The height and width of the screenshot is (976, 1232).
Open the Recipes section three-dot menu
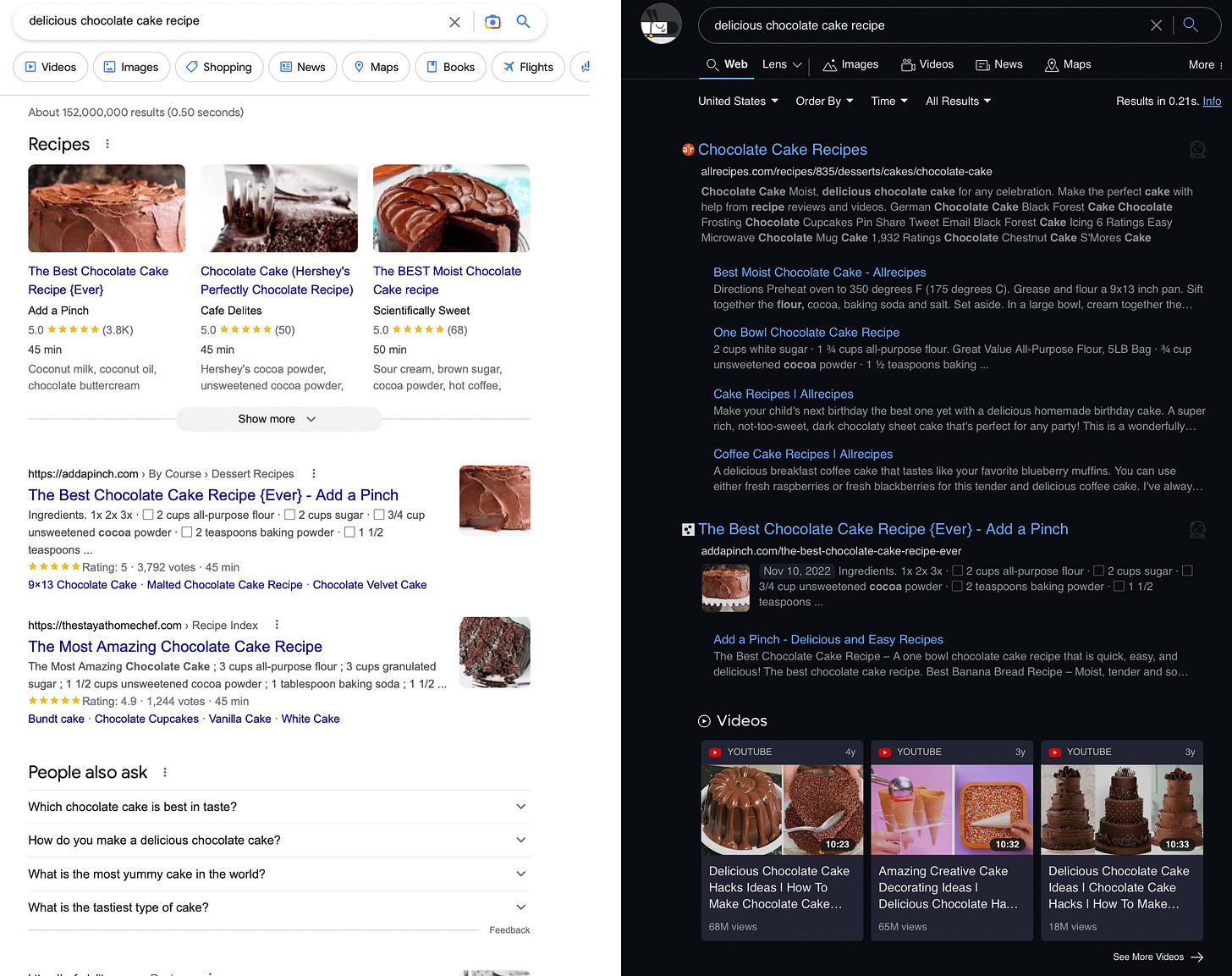pyautogui.click(x=107, y=144)
